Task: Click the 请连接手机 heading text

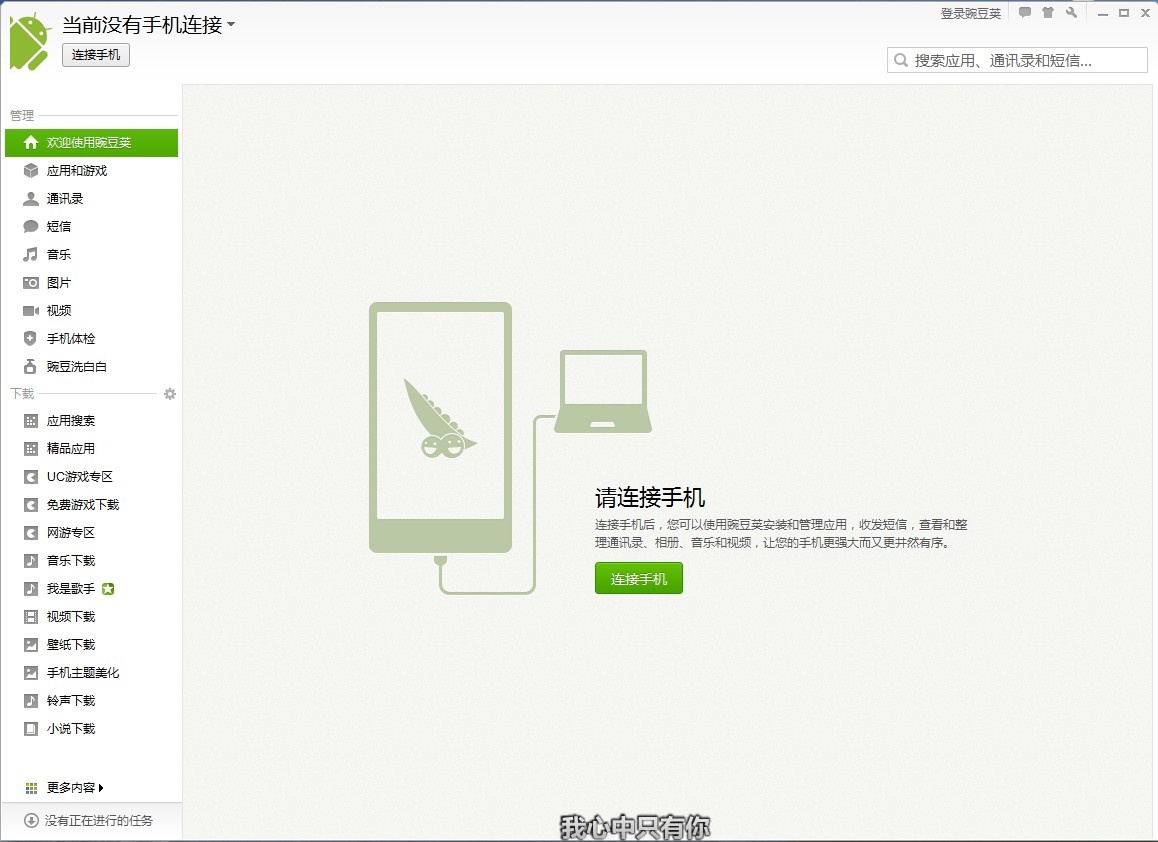Action: click(650, 498)
